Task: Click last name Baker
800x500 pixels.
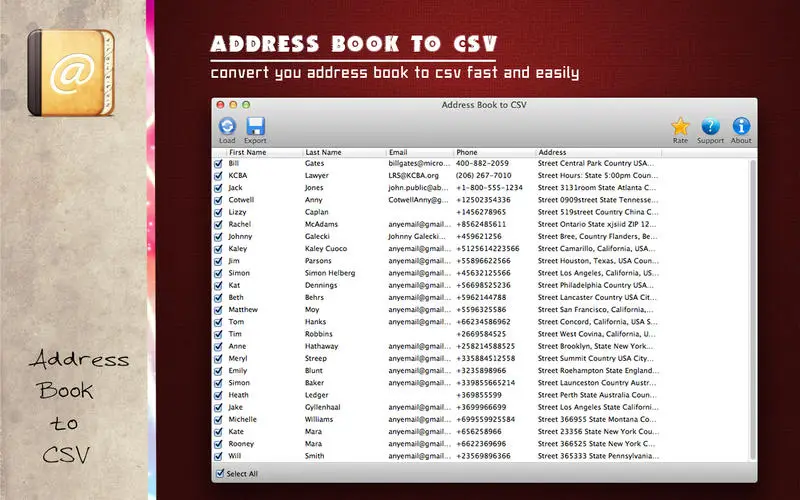Action: (314, 383)
